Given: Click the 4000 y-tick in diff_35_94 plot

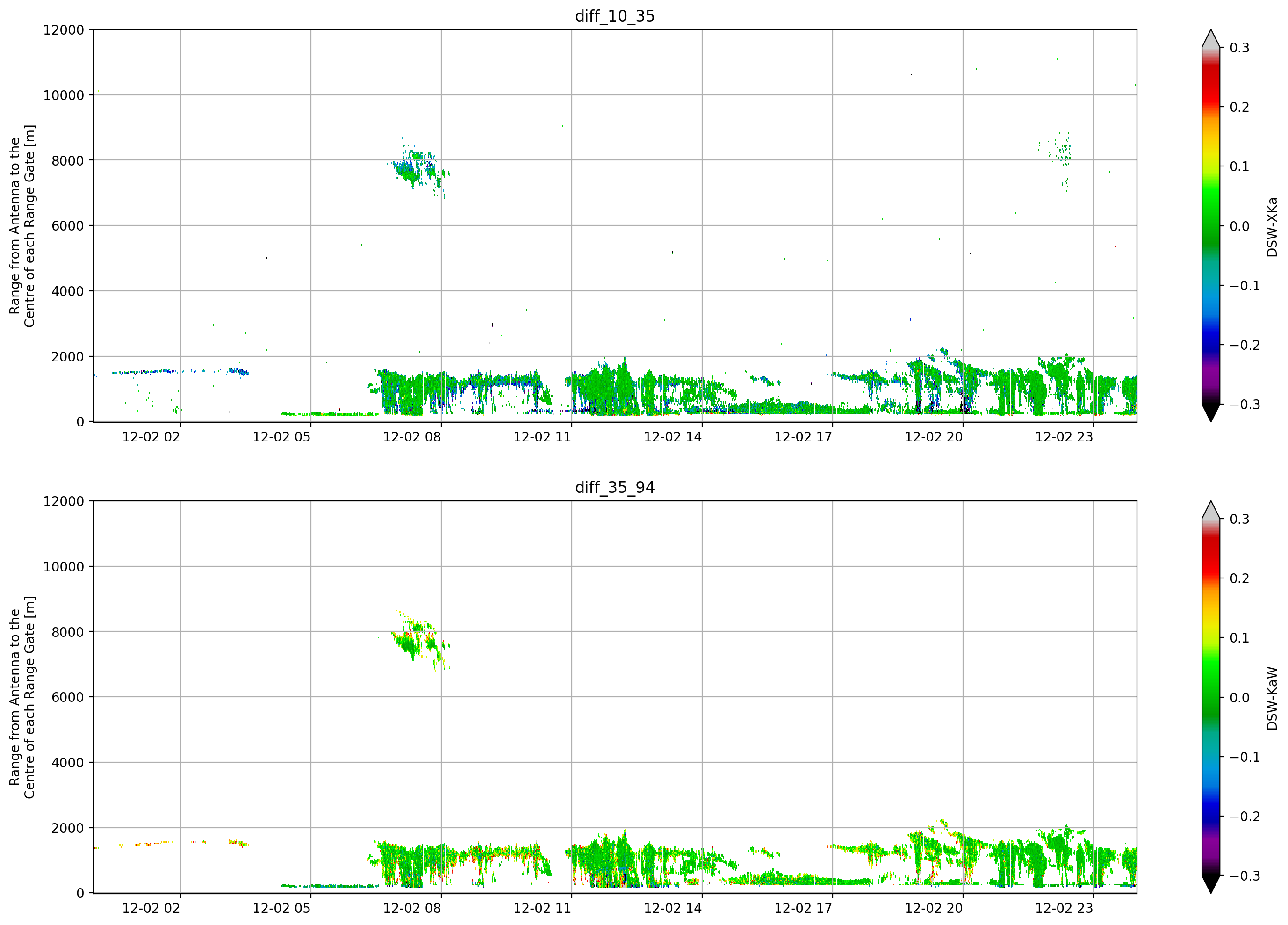Looking at the screenshot, I should click(68, 763).
